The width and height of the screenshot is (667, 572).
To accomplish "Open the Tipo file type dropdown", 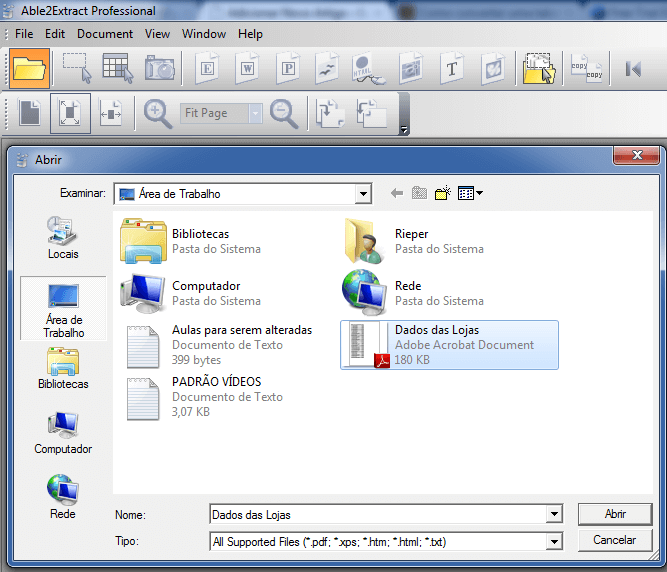I will 553,541.
